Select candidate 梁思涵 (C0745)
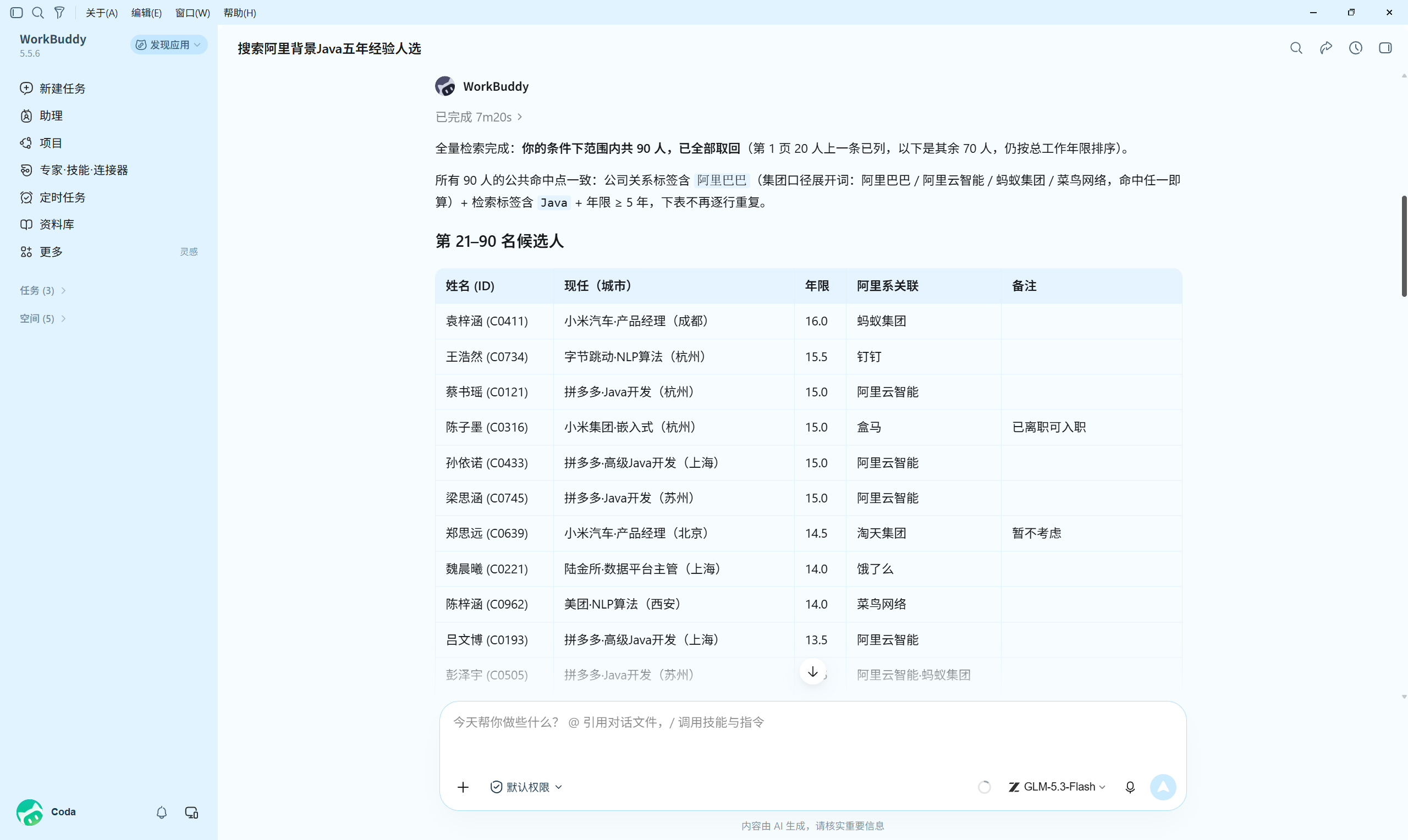Viewport: 1408px width, 840px height. (x=487, y=498)
